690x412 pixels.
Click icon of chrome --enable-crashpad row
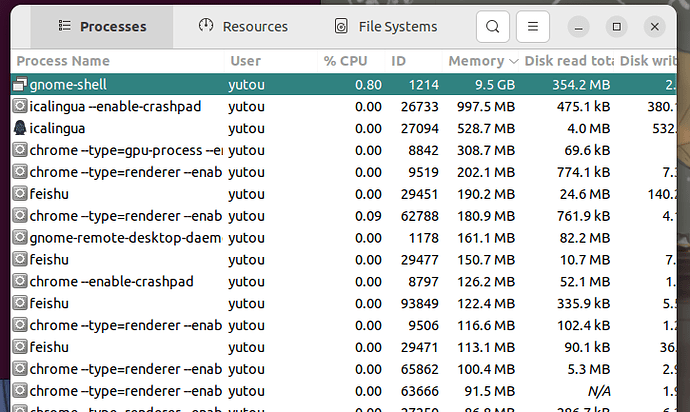click(20, 281)
